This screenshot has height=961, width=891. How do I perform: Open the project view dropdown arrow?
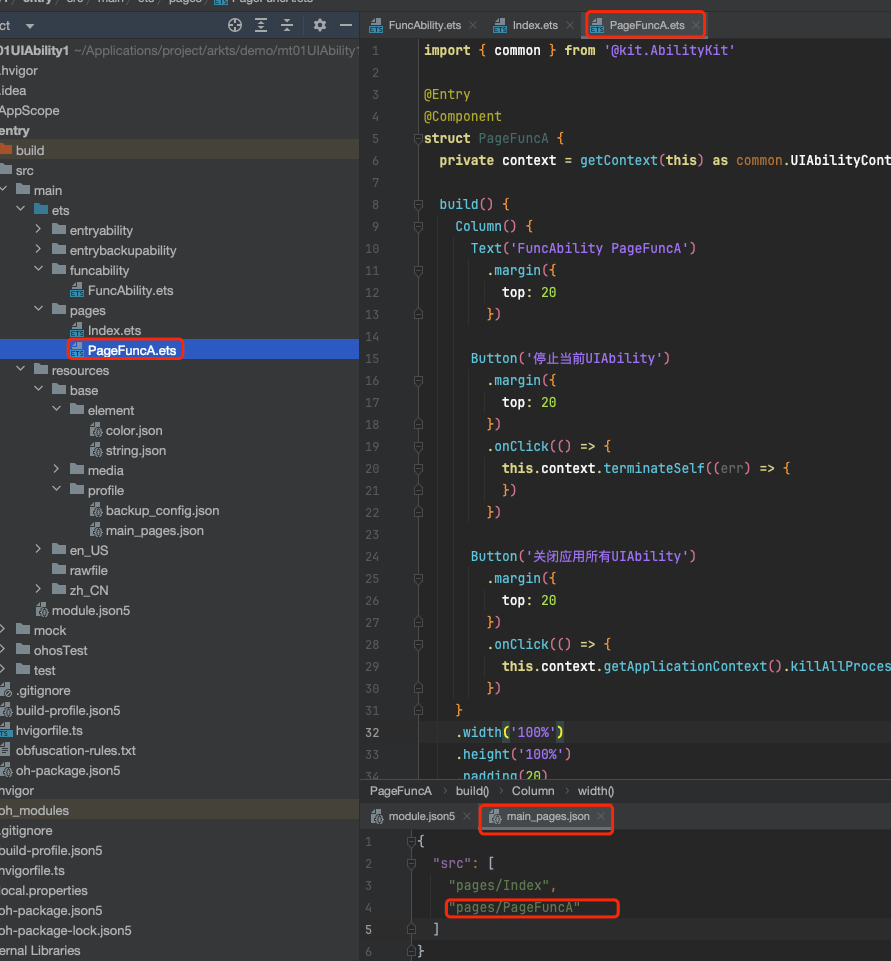click(30, 26)
